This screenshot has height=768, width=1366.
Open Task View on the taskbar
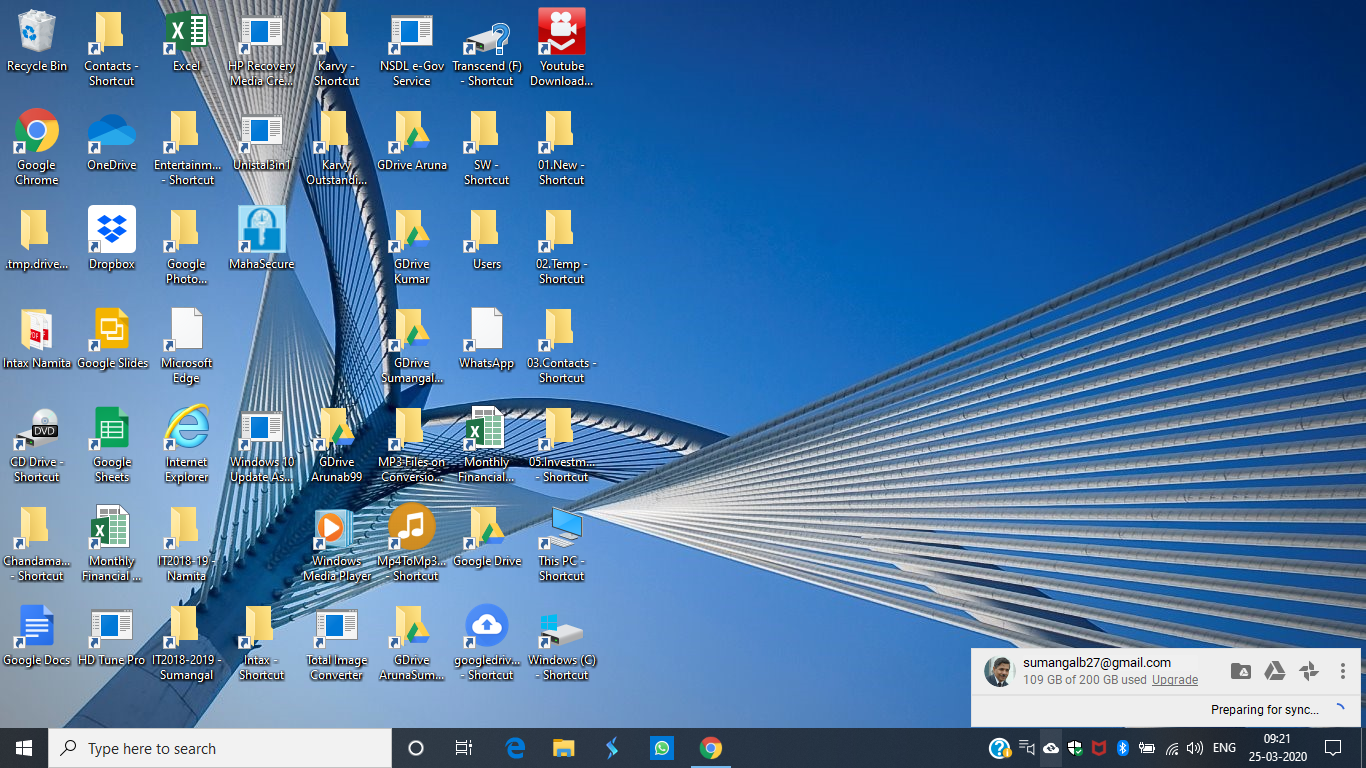[x=464, y=748]
